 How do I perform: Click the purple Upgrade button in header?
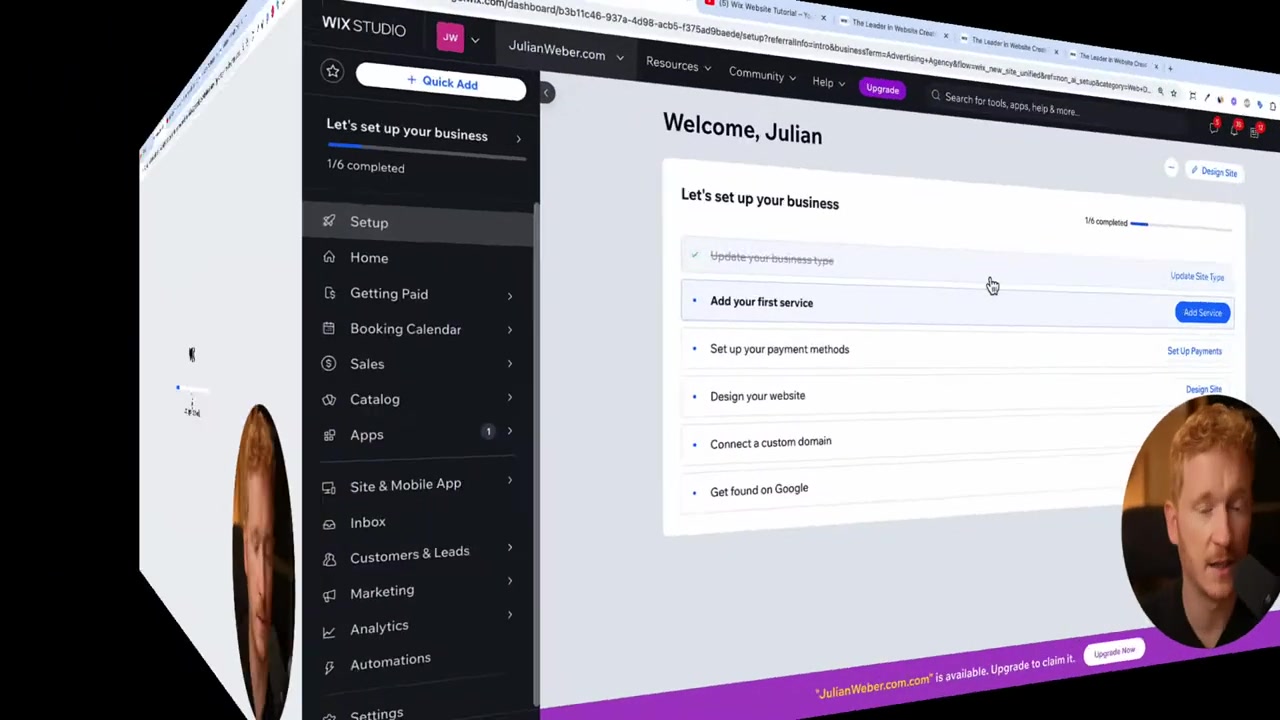882,89
